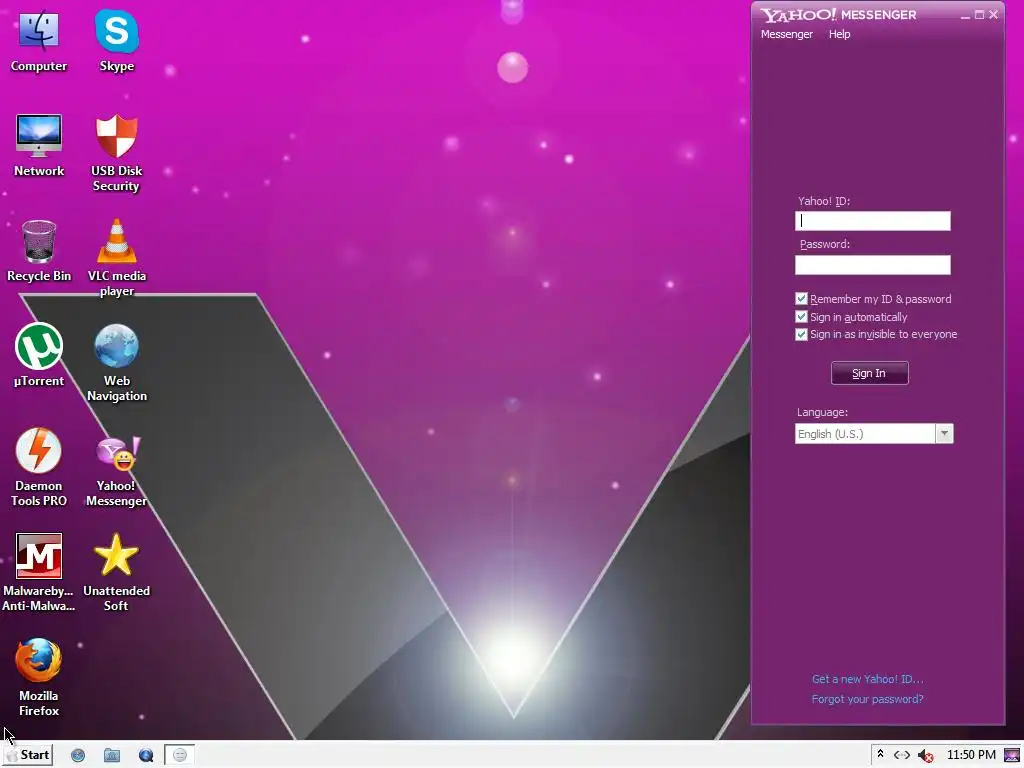Image resolution: width=1024 pixels, height=768 pixels.
Task: Open the Recycle Bin
Action: click(39, 250)
